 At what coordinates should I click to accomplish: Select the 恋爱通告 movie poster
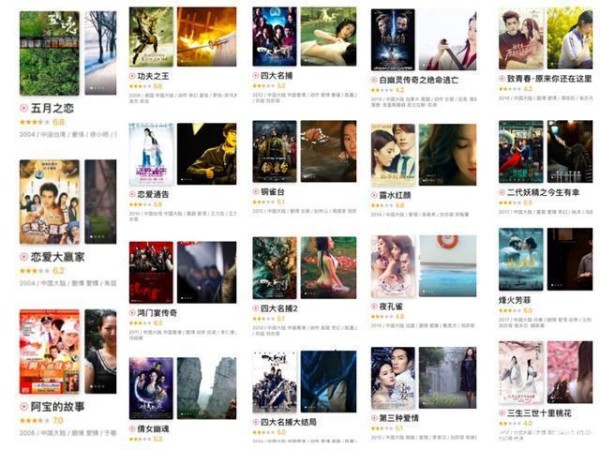(x=151, y=154)
